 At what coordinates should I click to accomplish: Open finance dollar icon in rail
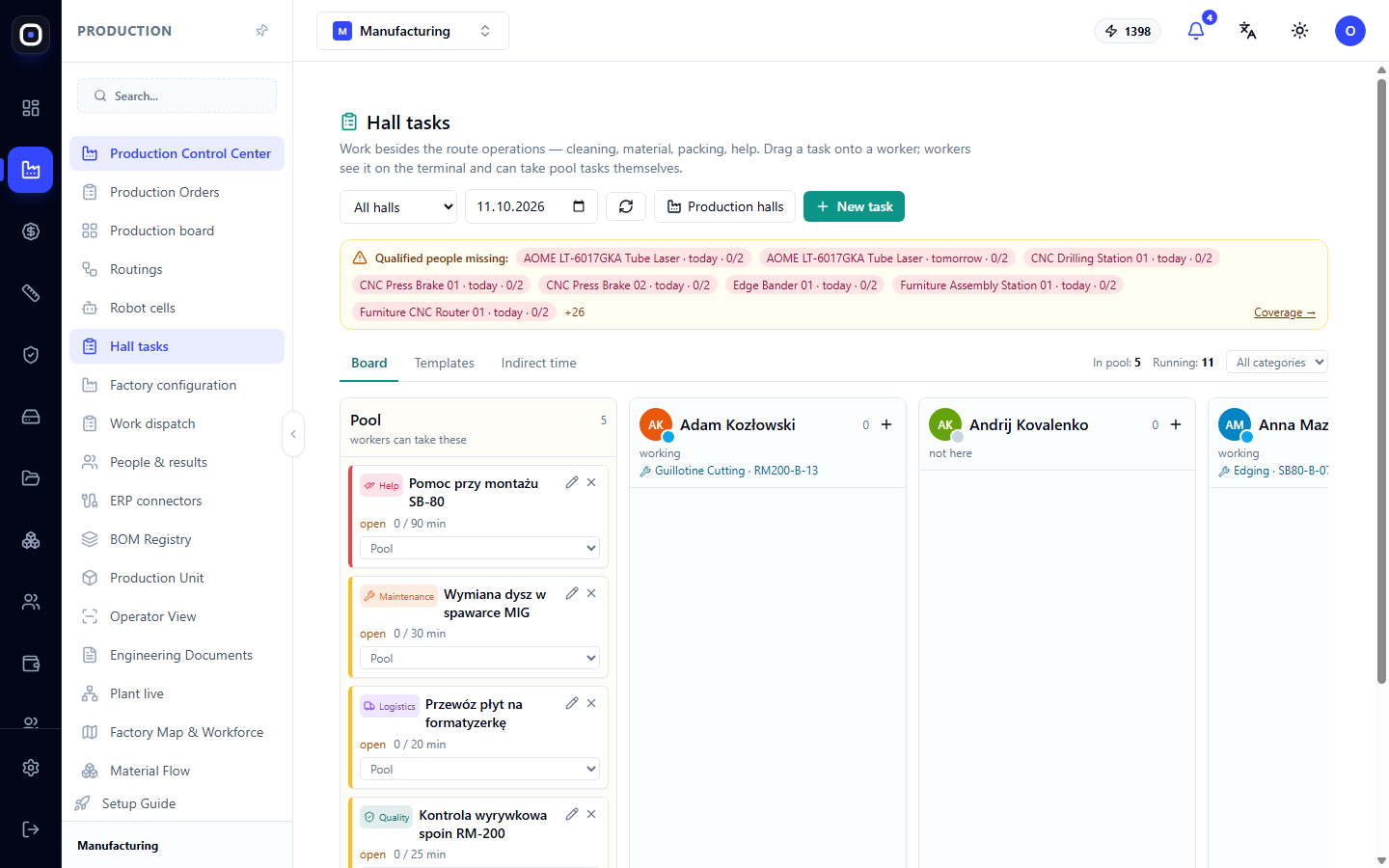[31, 231]
